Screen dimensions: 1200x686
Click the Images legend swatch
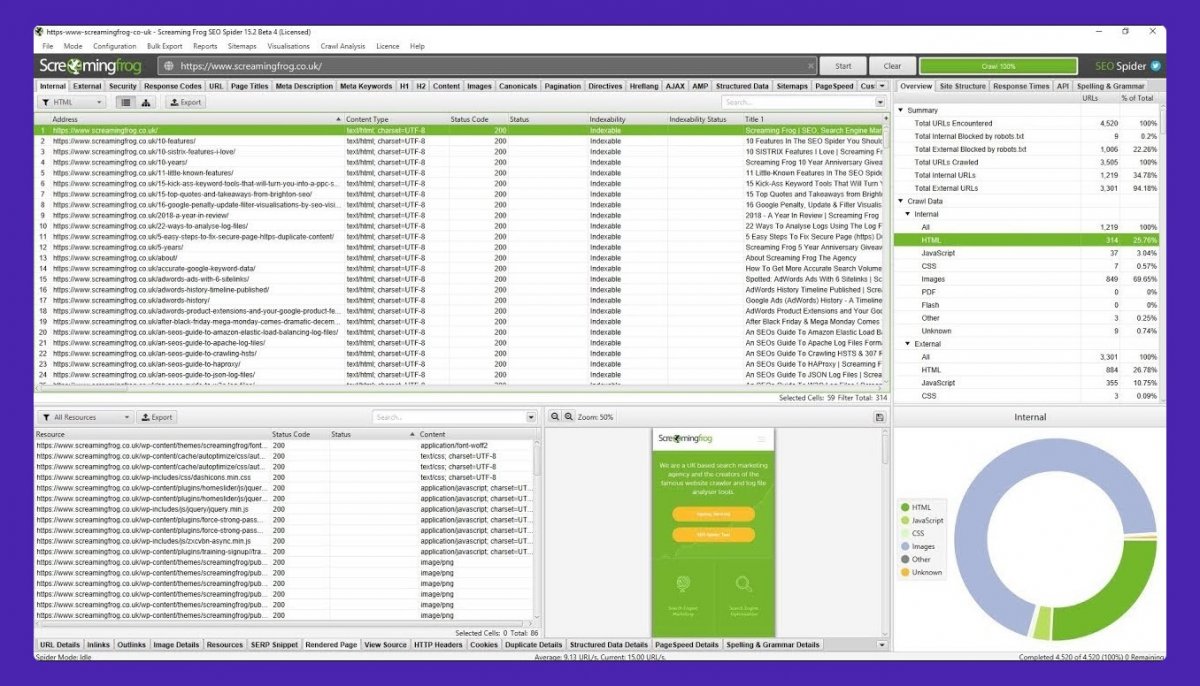pyautogui.click(x=905, y=547)
